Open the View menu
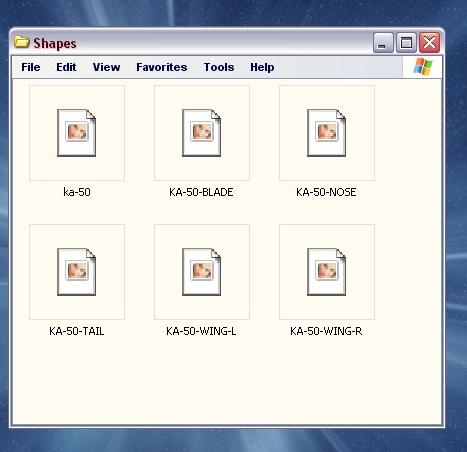467x452 pixels. (x=106, y=67)
